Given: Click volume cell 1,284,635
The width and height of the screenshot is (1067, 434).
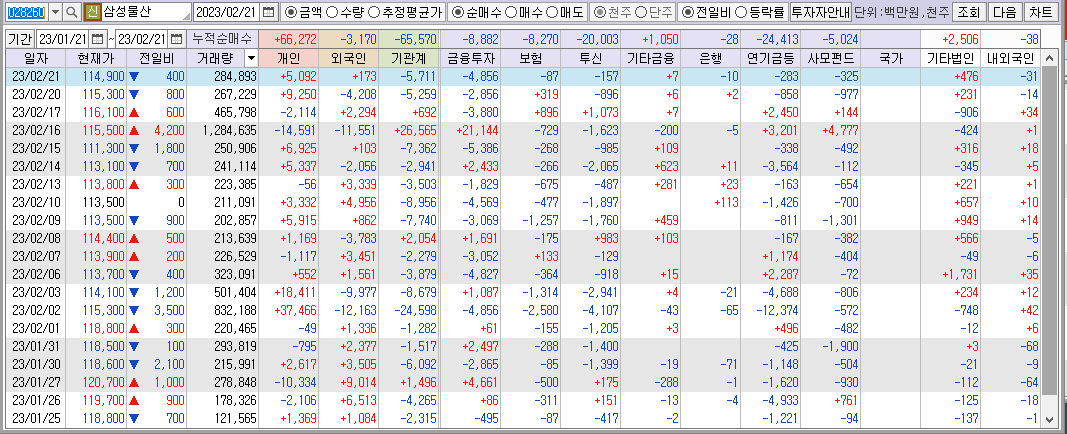Looking at the screenshot, I should (x=224, y=129).
